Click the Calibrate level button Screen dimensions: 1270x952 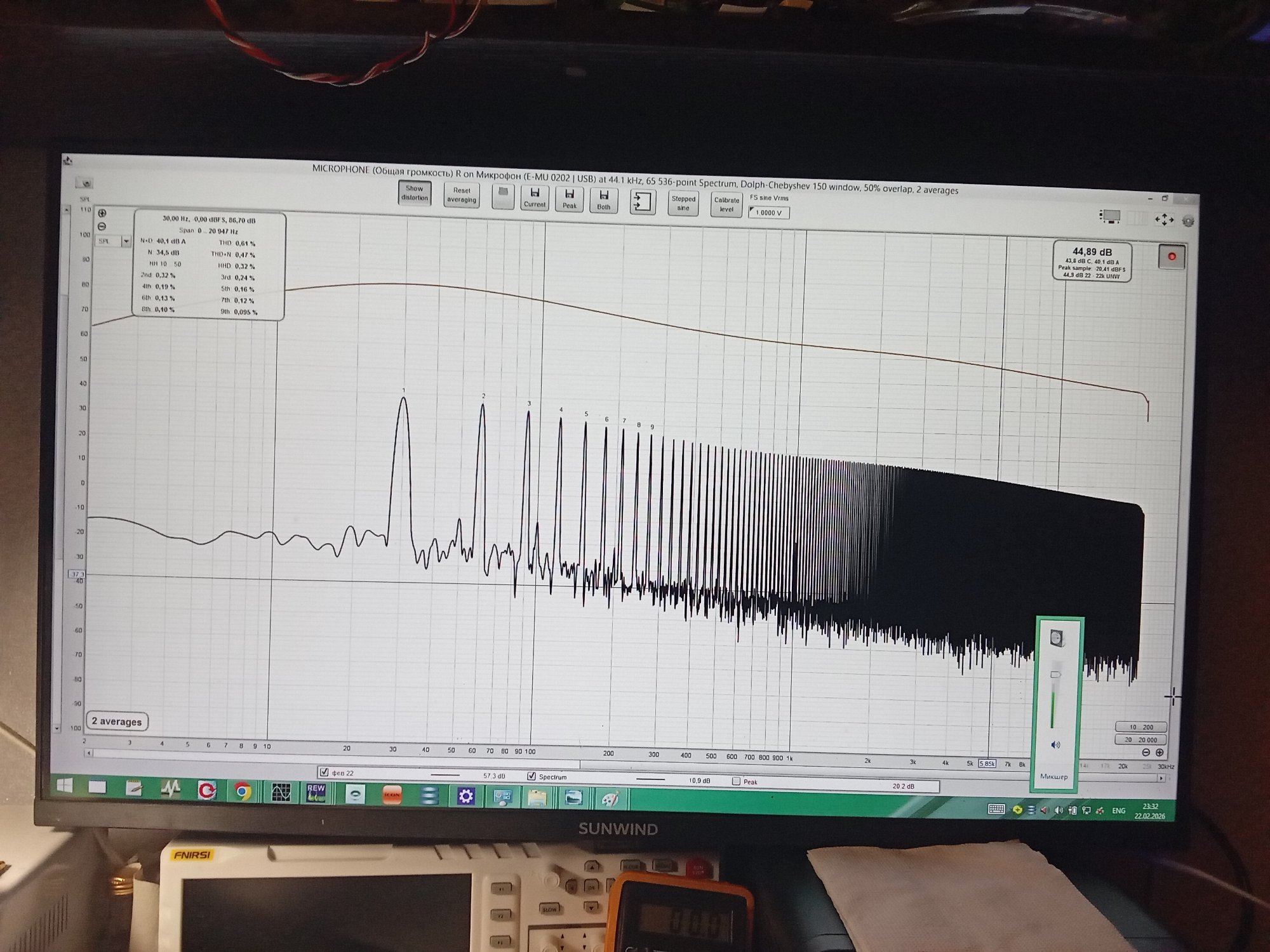click(726, 204)
